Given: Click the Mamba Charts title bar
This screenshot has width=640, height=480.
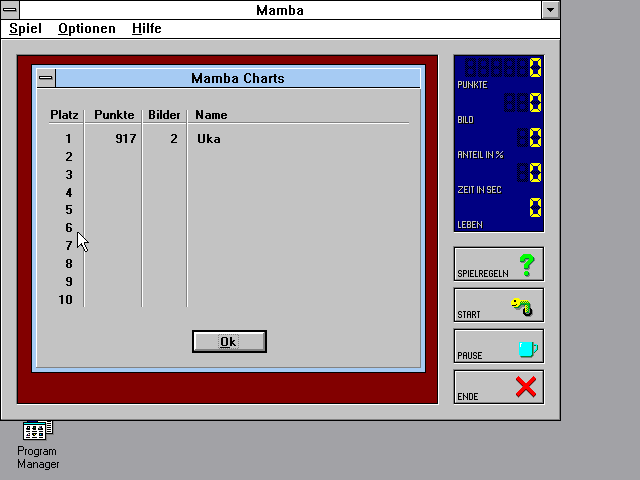Looking at the screenshot, I should [238, 78].
